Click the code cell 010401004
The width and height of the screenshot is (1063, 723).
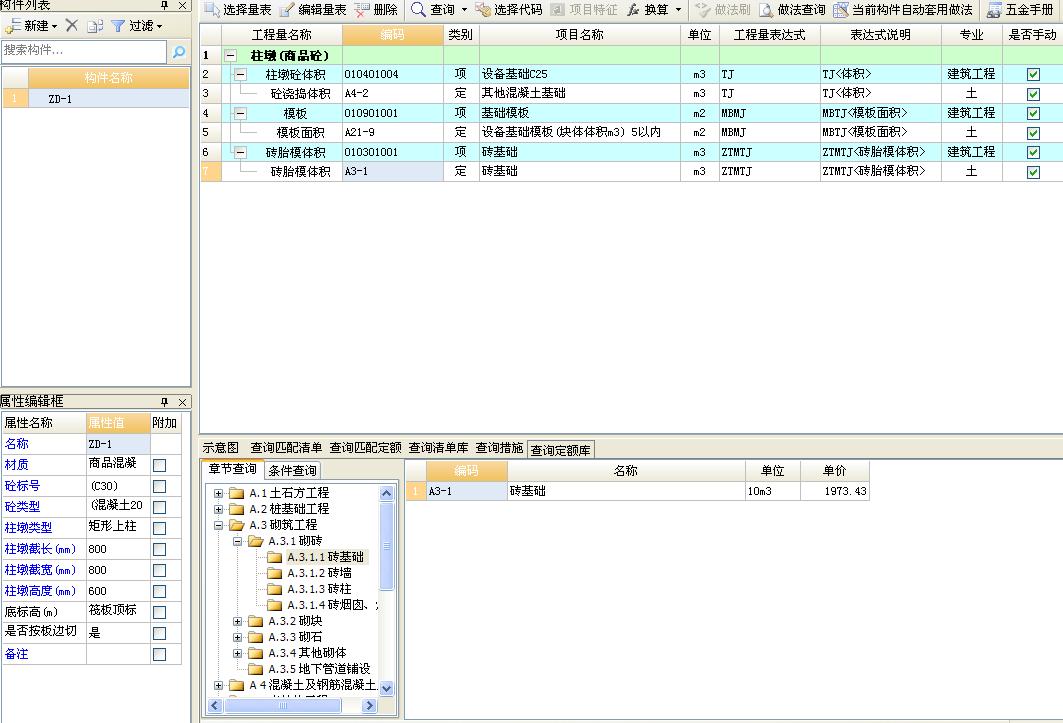(x=393, y=75)
